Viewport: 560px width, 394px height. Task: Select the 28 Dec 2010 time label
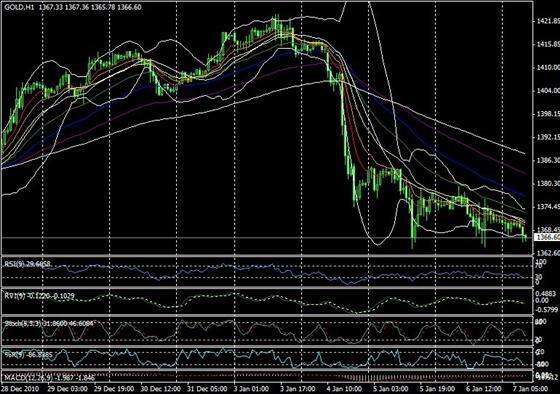click(x=19, y=388)
